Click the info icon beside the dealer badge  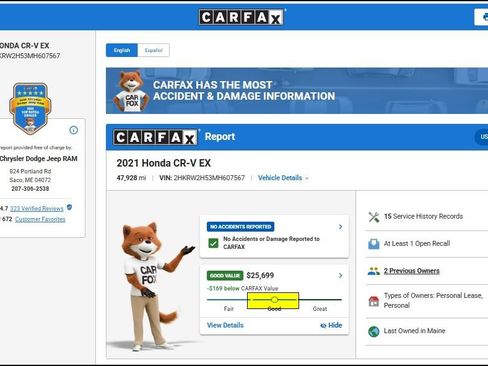coord(74,130)
